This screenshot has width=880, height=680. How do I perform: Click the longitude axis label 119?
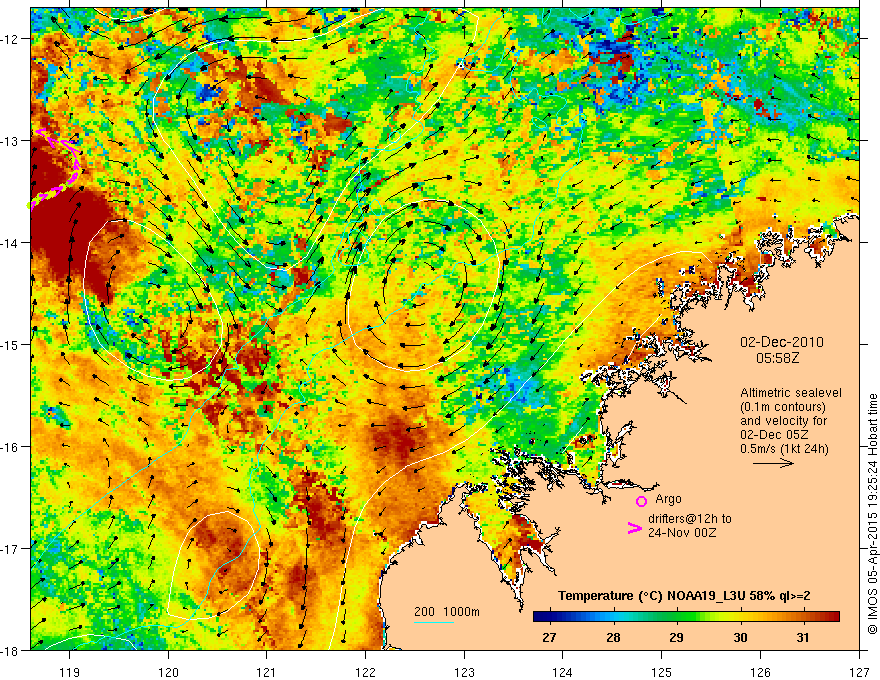pos(70,672)
